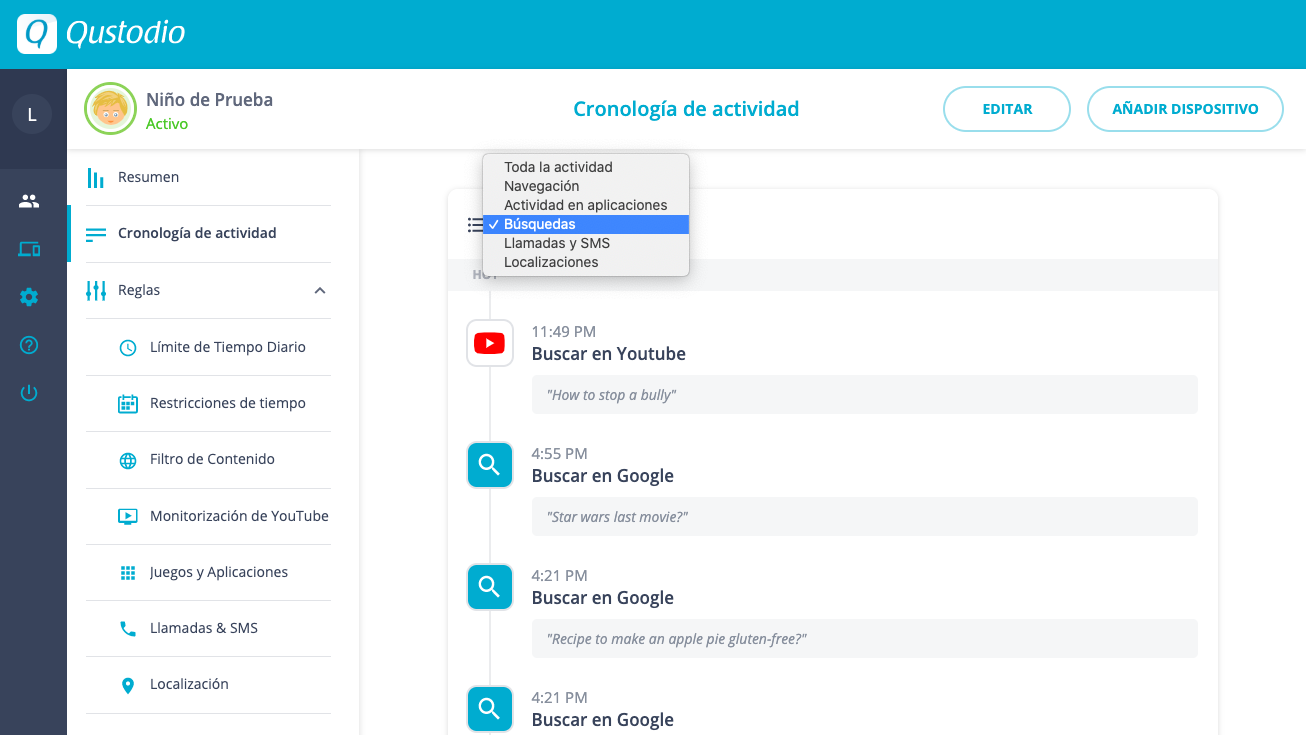Click Niño de Prueba child avatar
1306x735 pixels.
point(110,109)
